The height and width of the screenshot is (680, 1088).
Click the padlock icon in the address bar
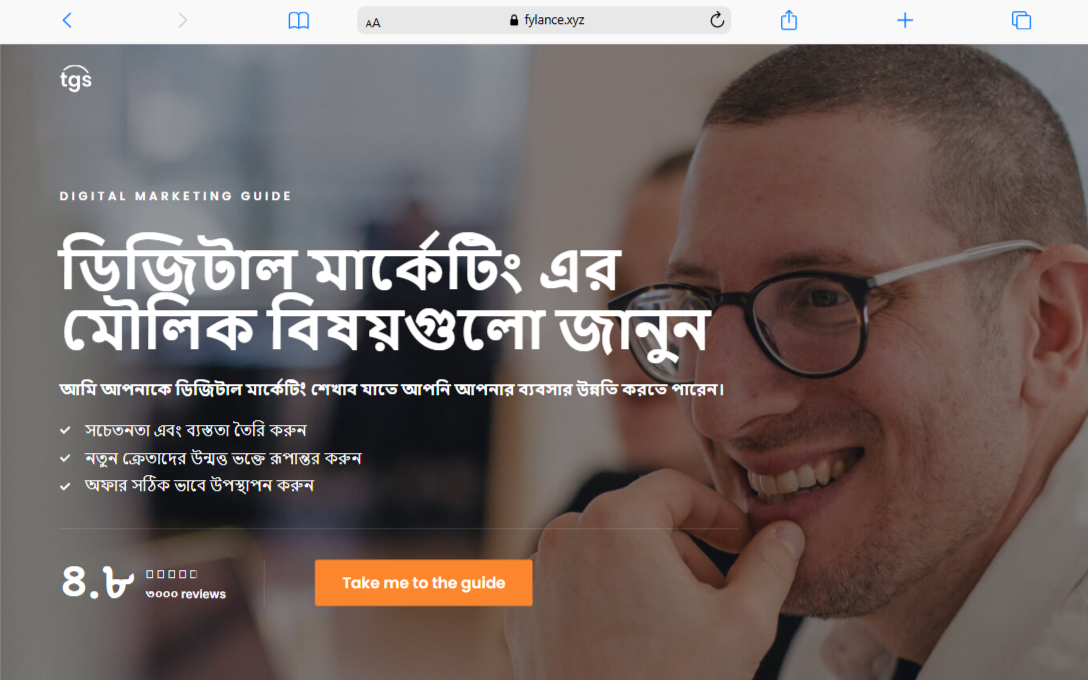click(x=513, y=20)
